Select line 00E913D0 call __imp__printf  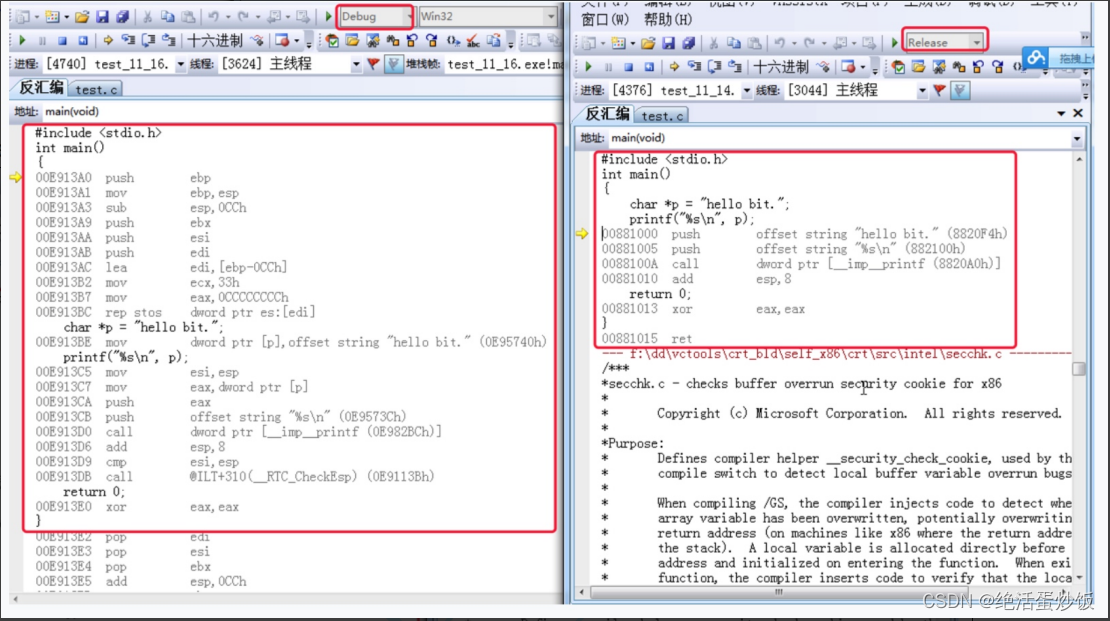pyautogui.click(x=239, y=432)
